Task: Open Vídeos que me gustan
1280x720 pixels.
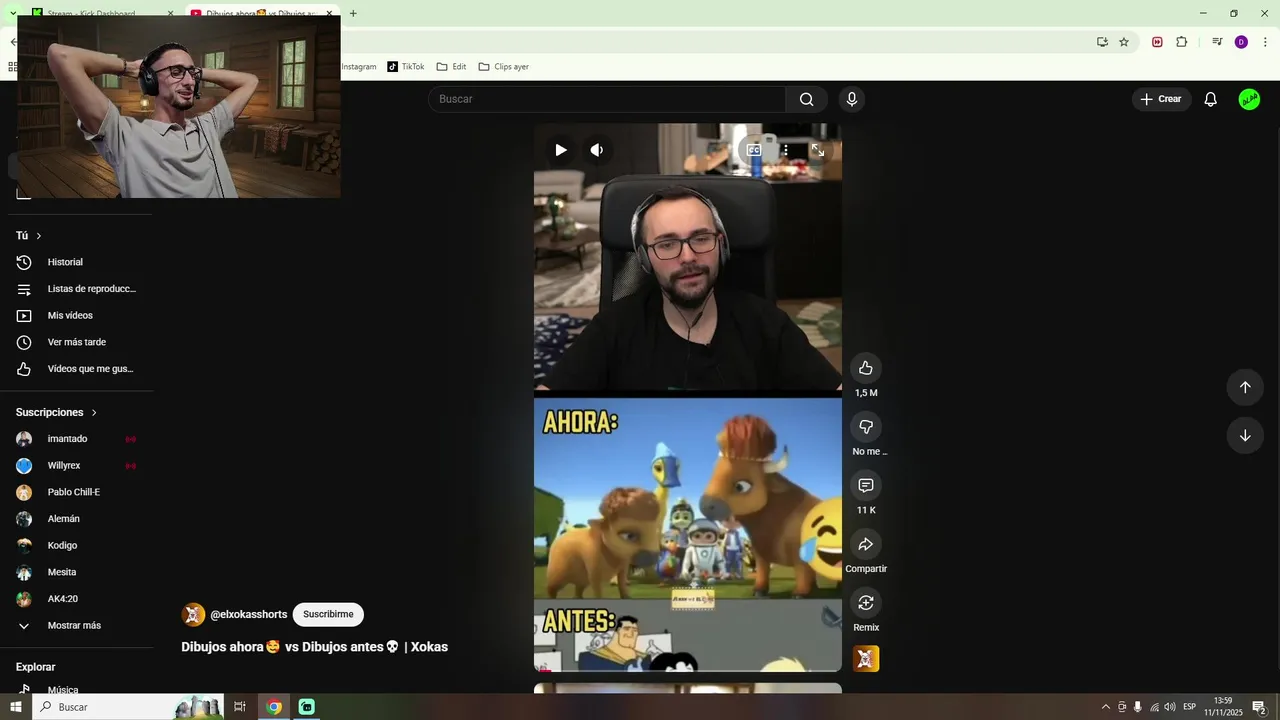Action: tap(76, 369)
